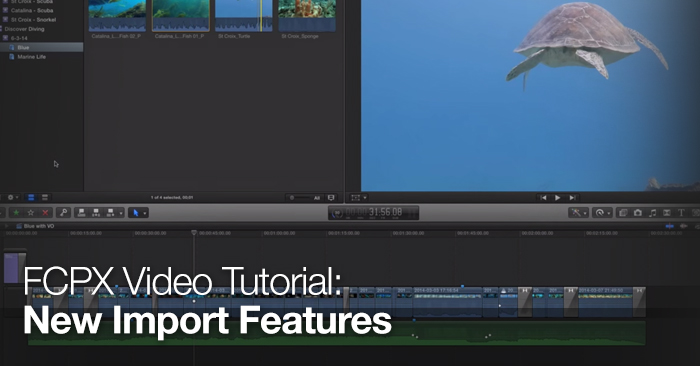
Task: Expand the Retime pop-up menu
Action: [602, 213]
